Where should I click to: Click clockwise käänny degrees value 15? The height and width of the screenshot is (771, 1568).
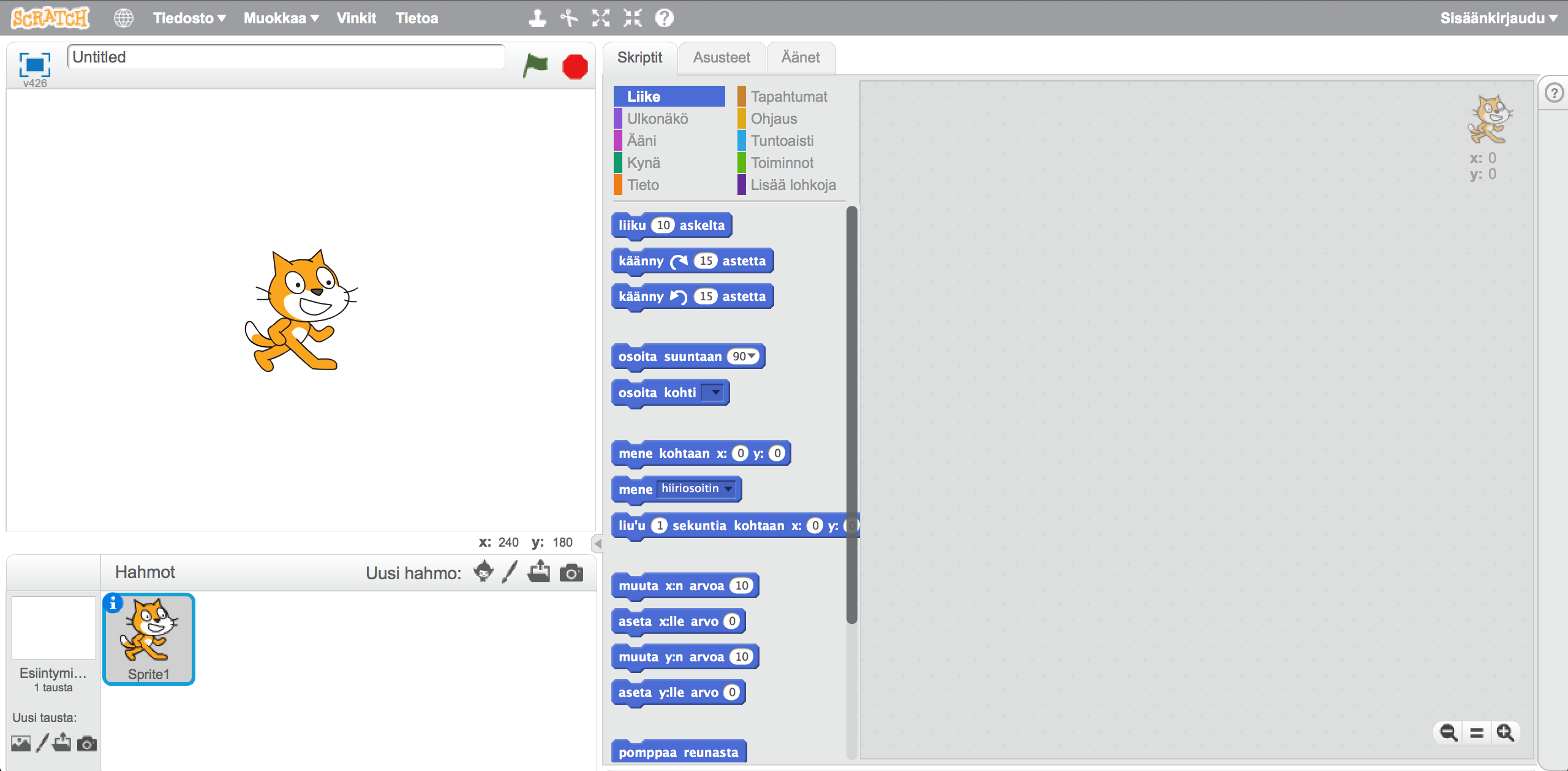[x=706, y=260]
